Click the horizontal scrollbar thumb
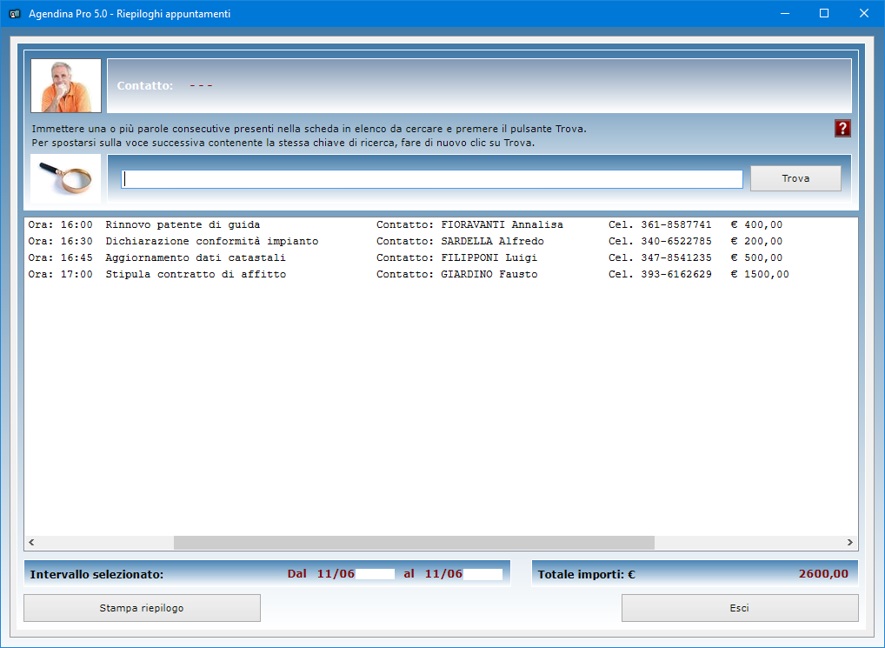The image size is (885, 648). (414, 542)
